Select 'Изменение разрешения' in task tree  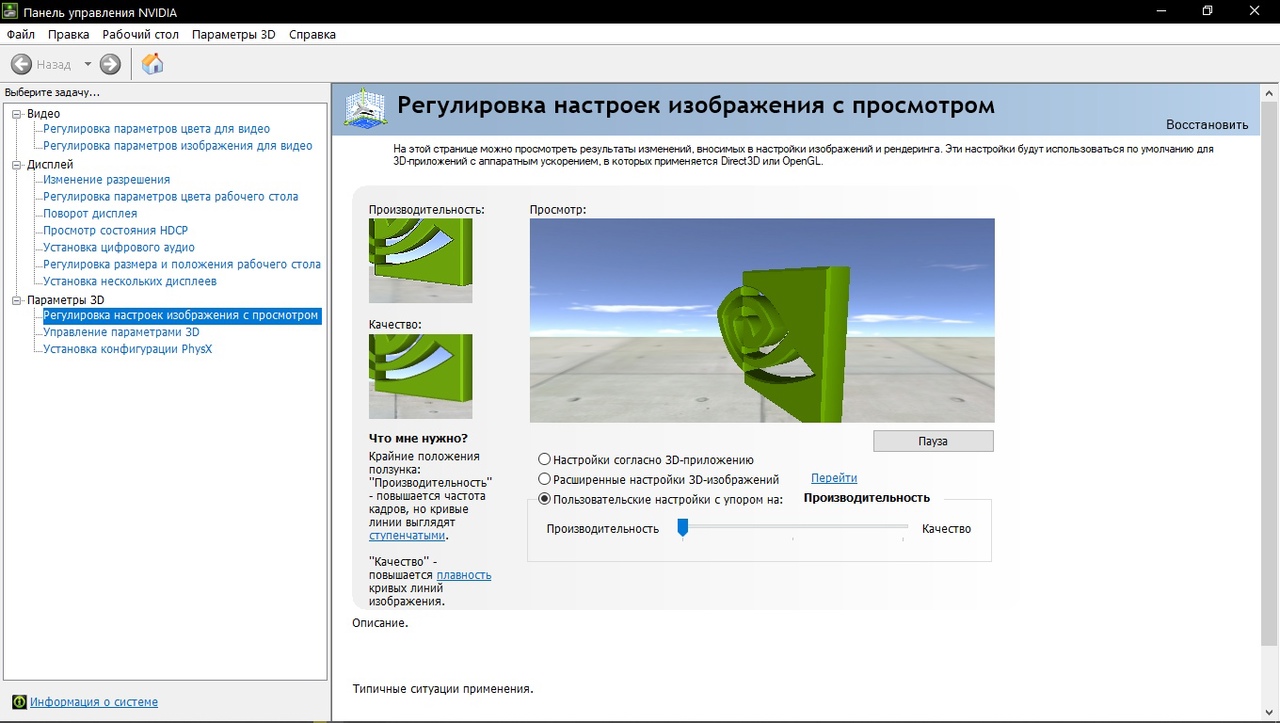click(107, 180)
